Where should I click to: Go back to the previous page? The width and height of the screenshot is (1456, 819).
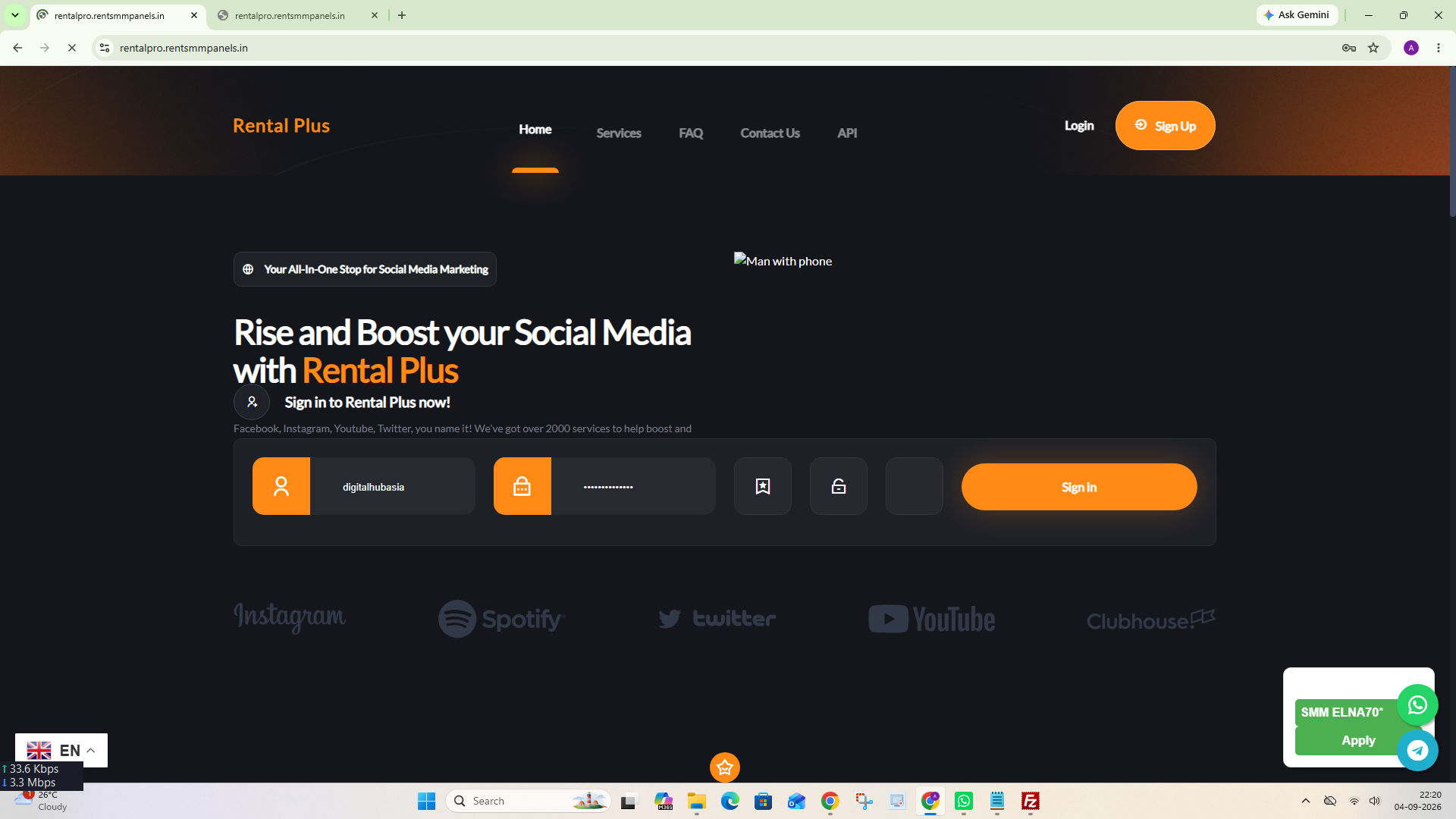17,48
